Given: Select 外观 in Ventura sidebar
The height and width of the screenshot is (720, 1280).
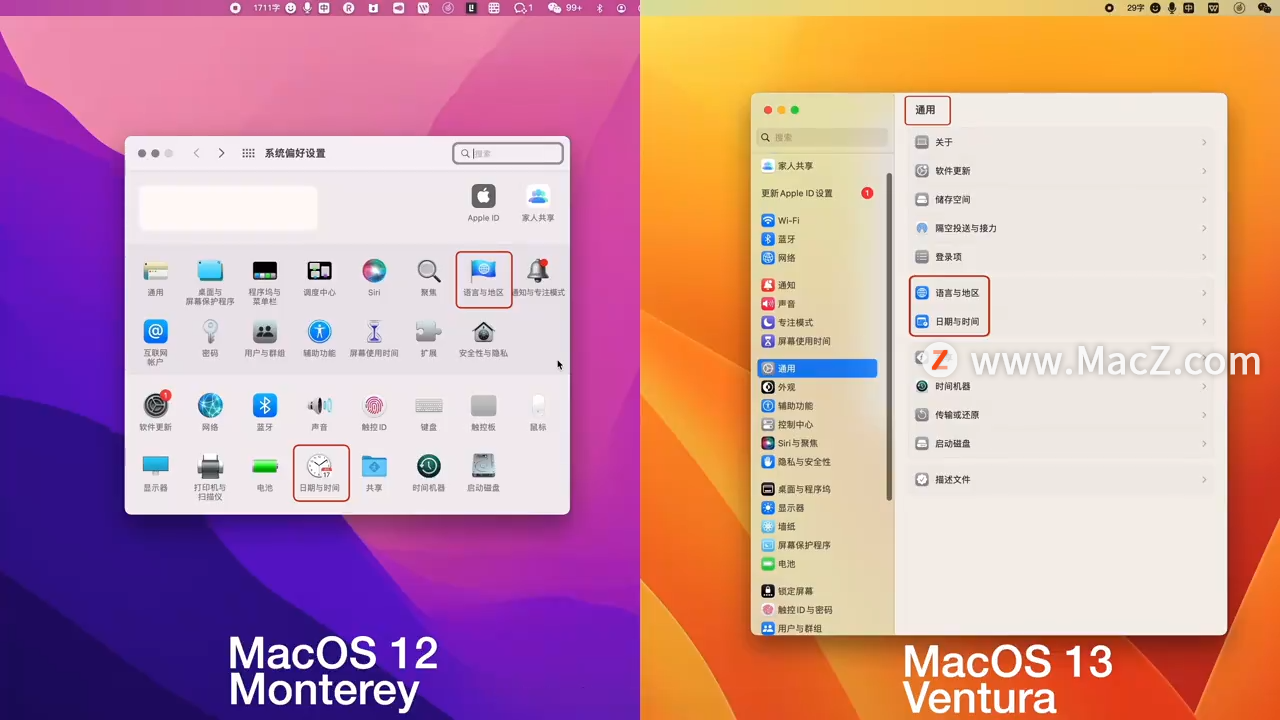Looking at the screenshot, I should click(779, 387).
